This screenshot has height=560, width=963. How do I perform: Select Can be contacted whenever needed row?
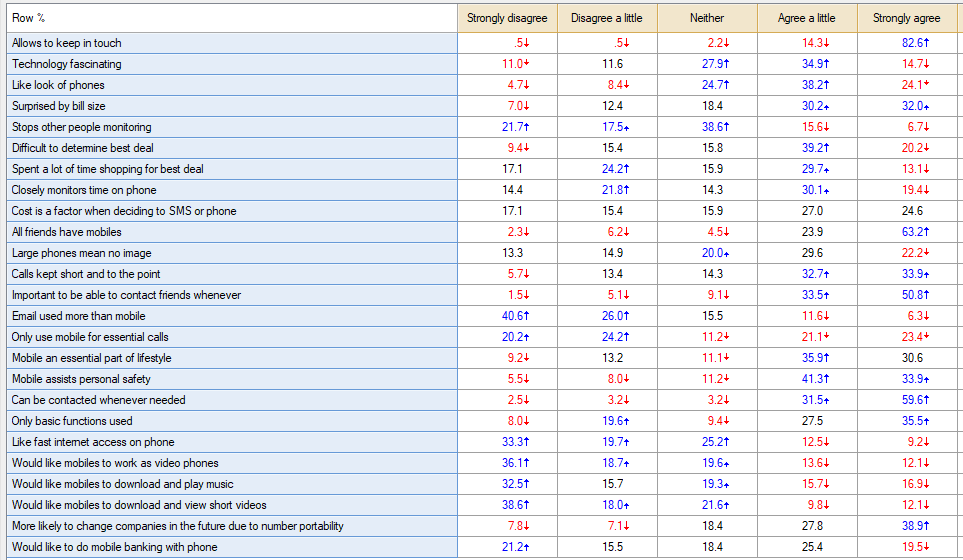232,400
